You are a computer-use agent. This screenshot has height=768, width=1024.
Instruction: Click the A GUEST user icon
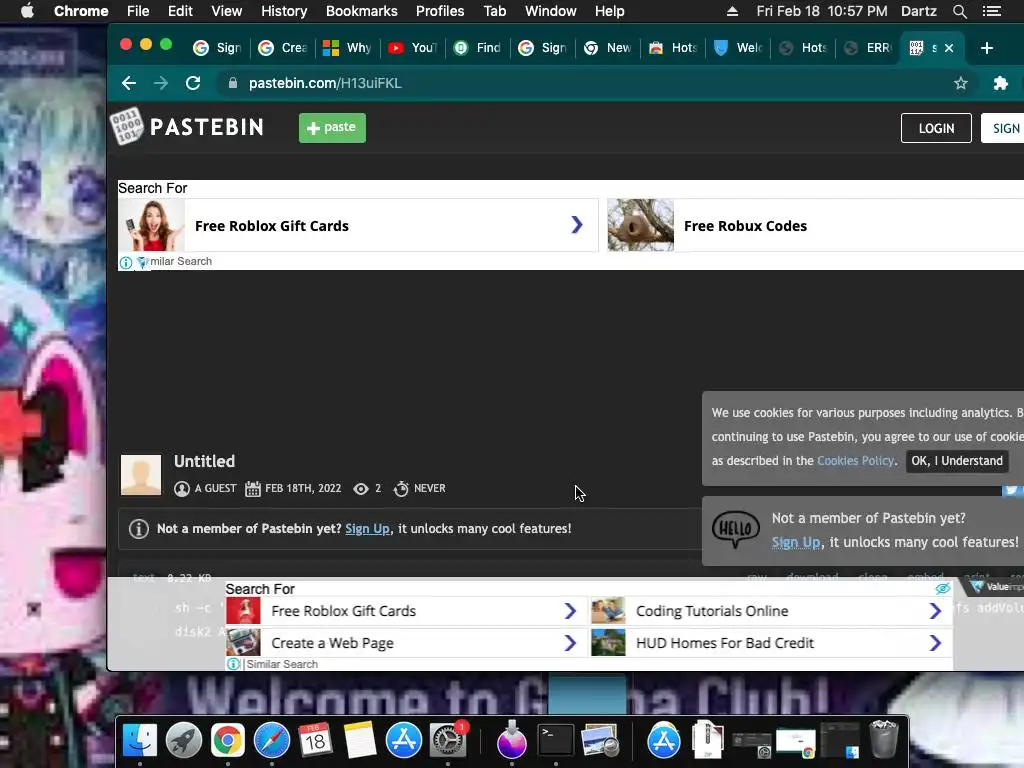(182, 488)
